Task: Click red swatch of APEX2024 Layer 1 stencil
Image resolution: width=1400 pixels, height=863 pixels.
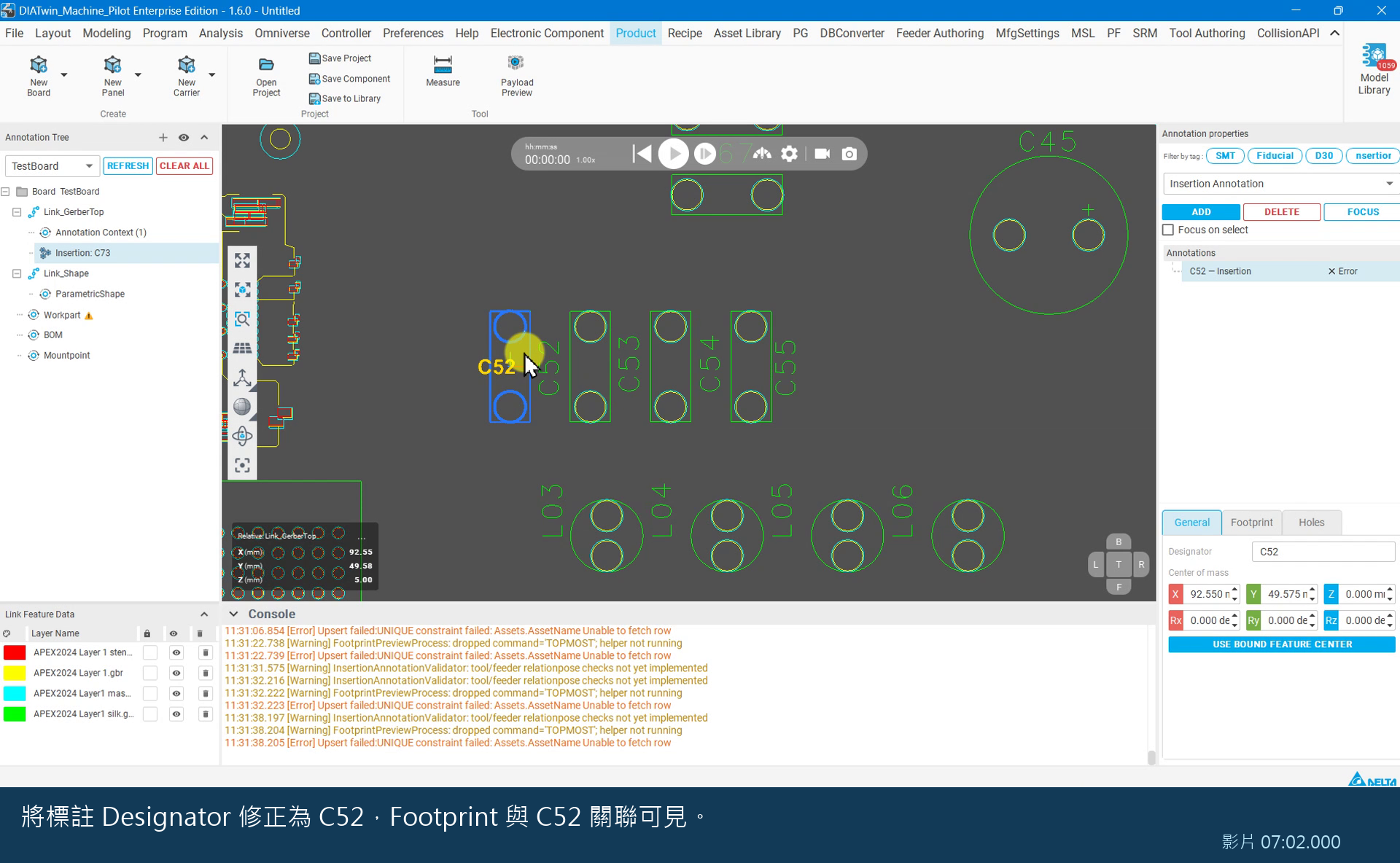Action: (x=15, y=653)
